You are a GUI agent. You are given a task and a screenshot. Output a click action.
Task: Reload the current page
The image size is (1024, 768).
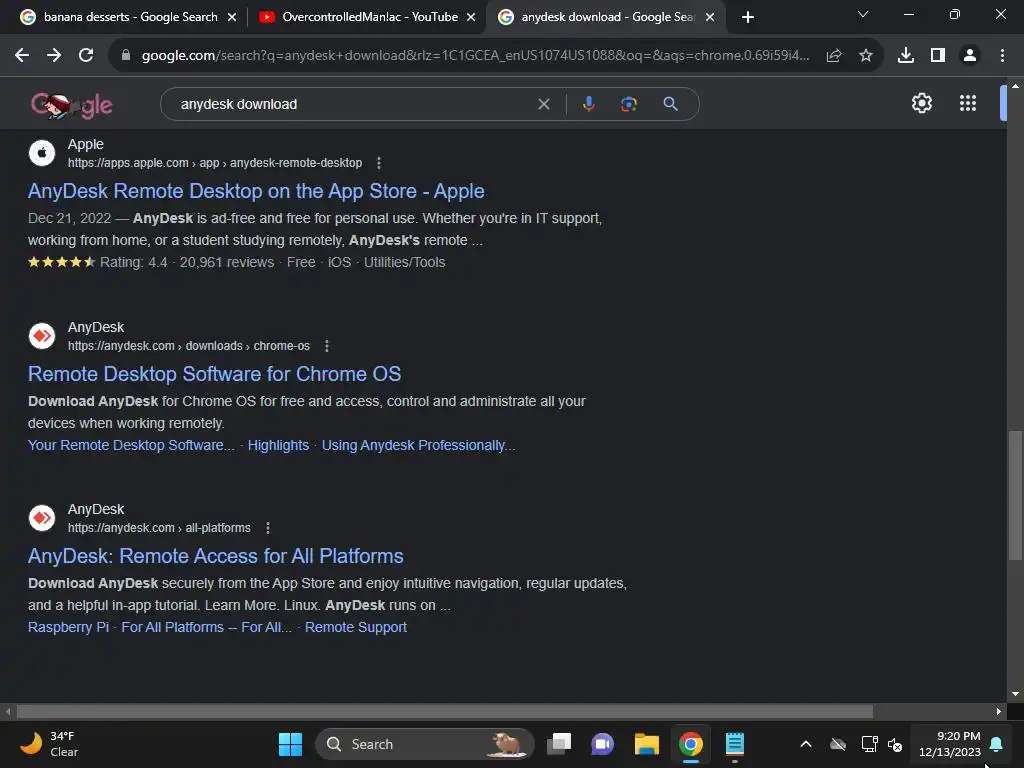point(86,56)
